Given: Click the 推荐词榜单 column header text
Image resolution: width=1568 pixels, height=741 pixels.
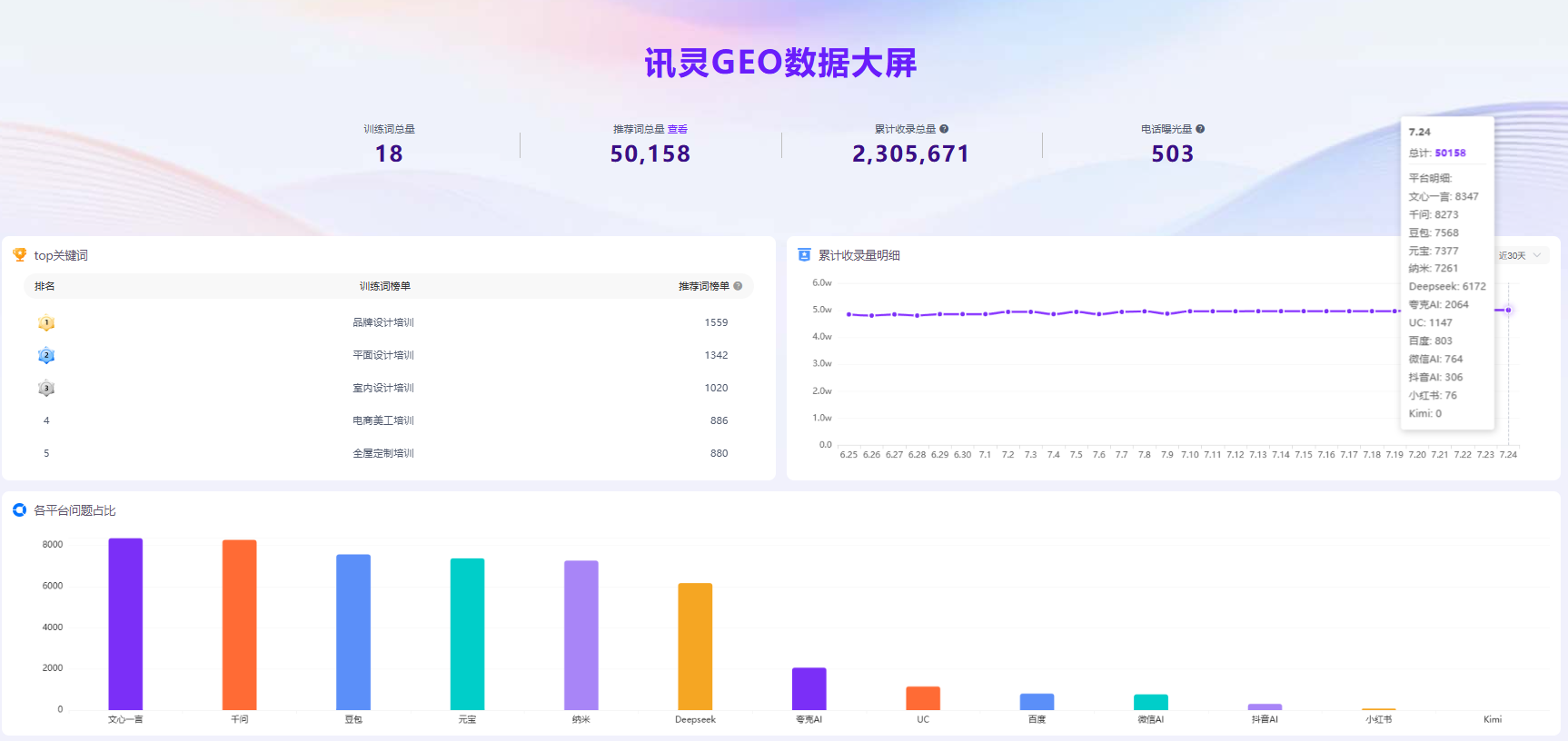Looking at the screenshot, I should coord(704,286).
